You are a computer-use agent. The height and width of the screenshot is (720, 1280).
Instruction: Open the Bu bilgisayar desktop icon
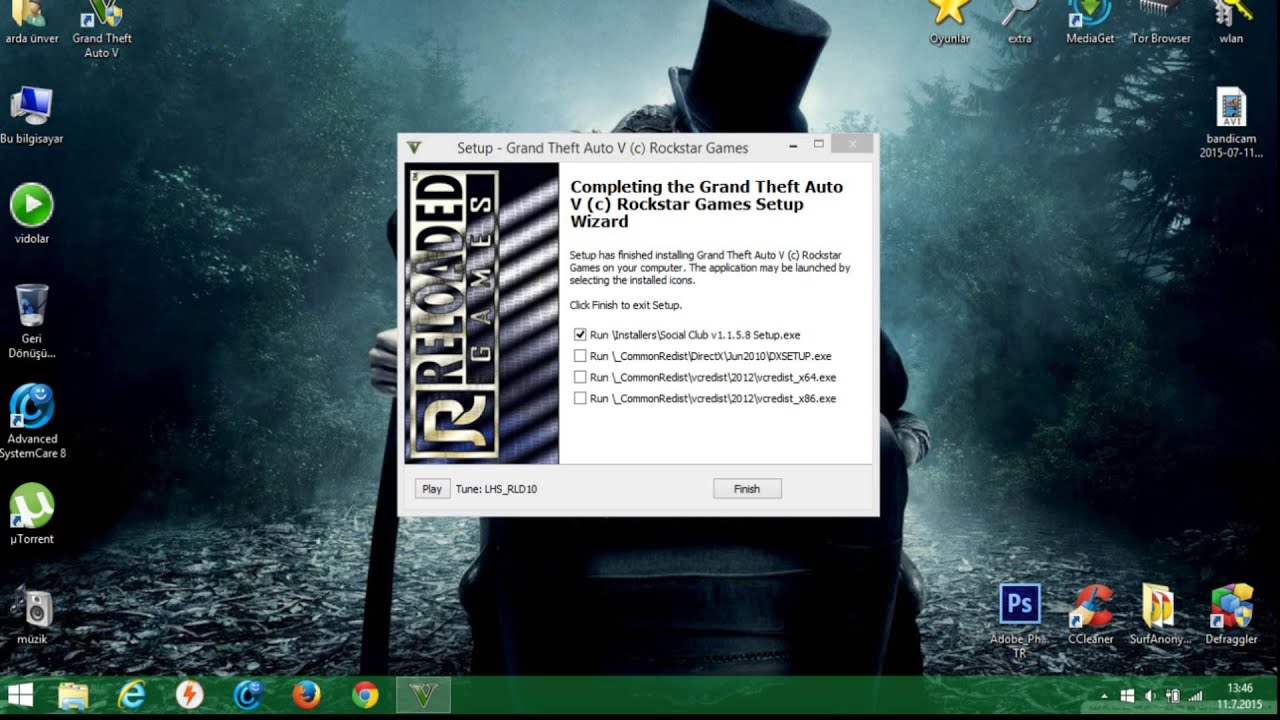point(31,115)
